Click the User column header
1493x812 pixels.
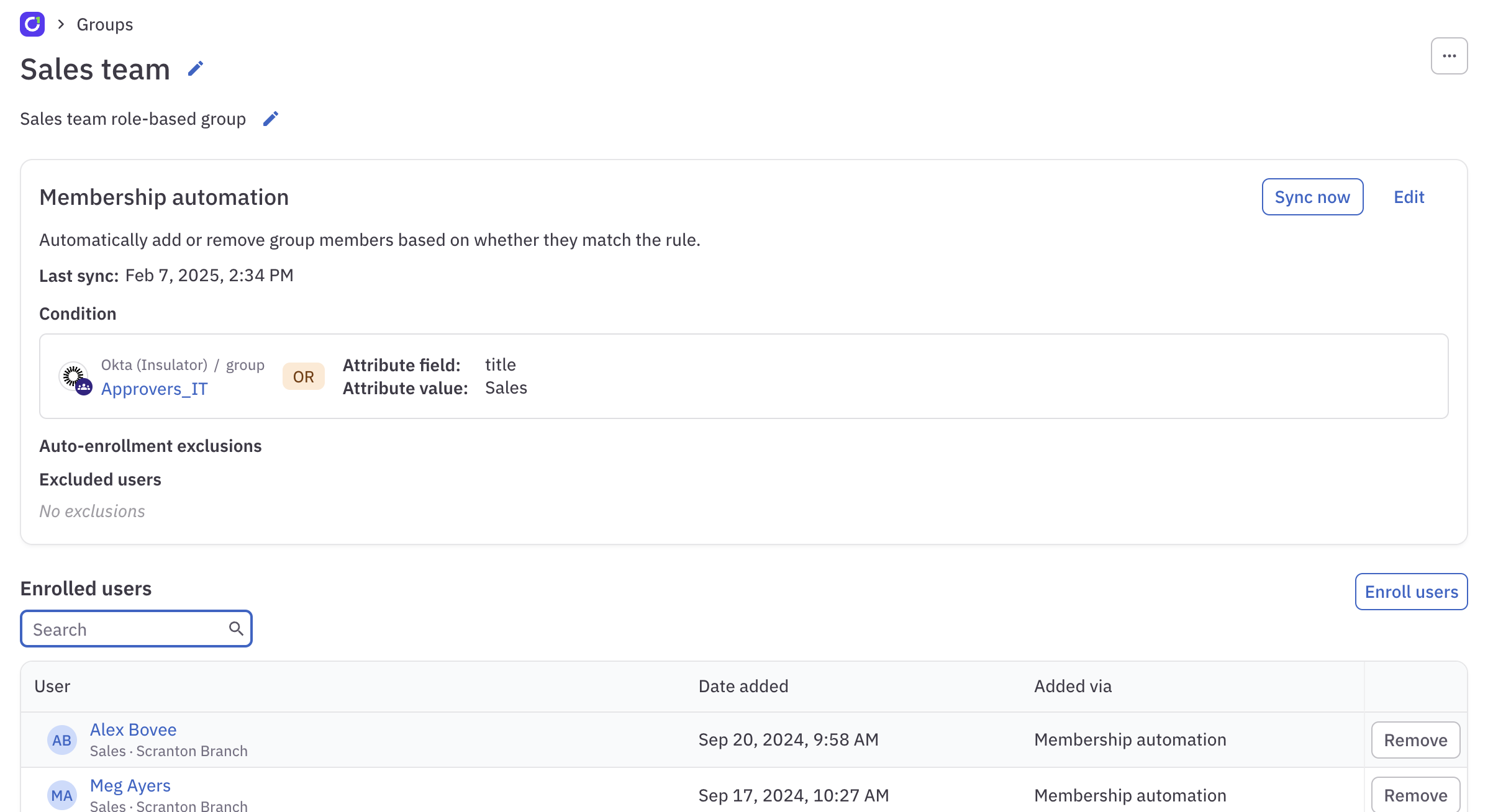(52, 686)
